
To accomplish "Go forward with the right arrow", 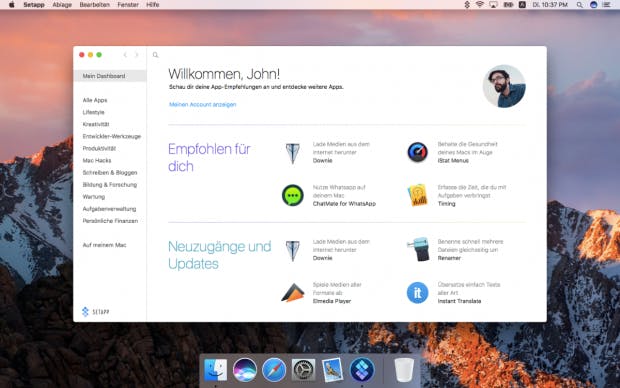I will coord(136,55).
